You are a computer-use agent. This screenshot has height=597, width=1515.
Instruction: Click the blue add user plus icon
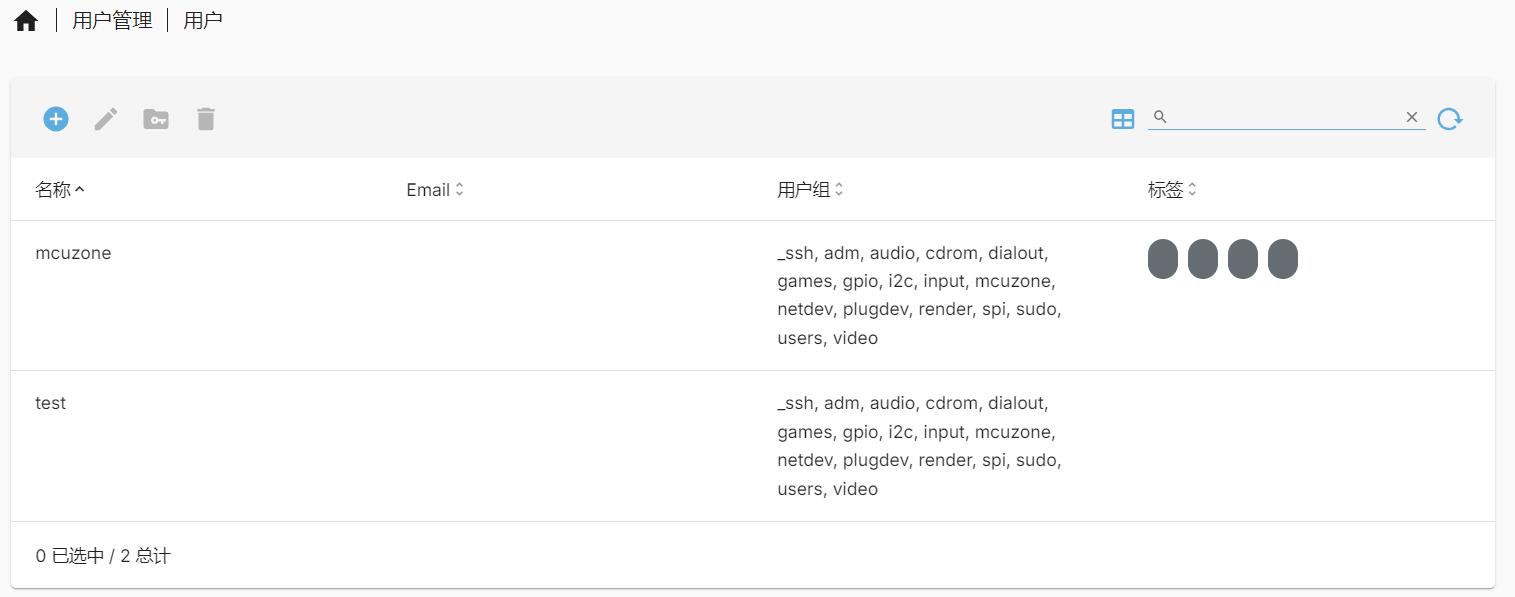[56, 119]
